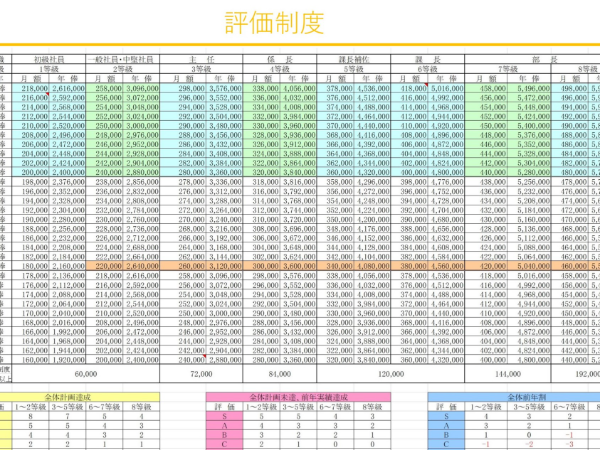The height and width of the screenshot is (450, 600).
Task: Click the 評価制度 title text
Action: point(274,23)
